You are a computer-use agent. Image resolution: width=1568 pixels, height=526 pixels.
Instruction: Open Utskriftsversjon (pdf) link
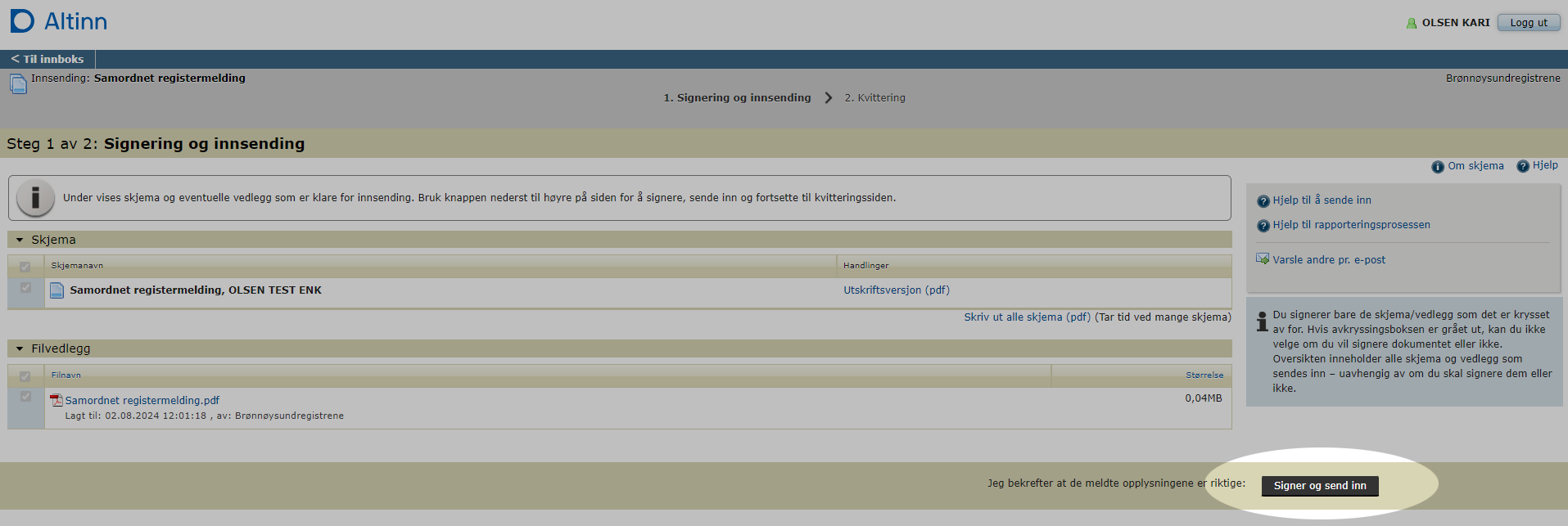pos(896,290)
